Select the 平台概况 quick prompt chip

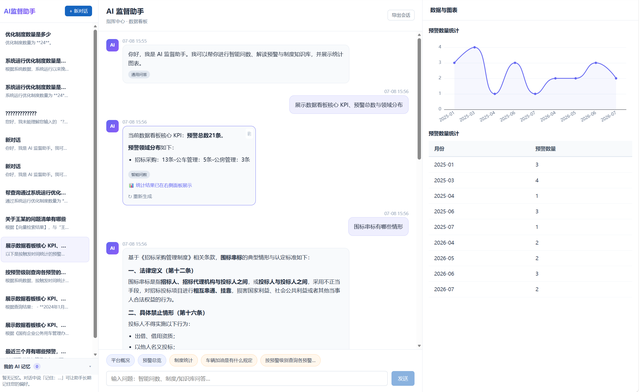click(120, 360)
